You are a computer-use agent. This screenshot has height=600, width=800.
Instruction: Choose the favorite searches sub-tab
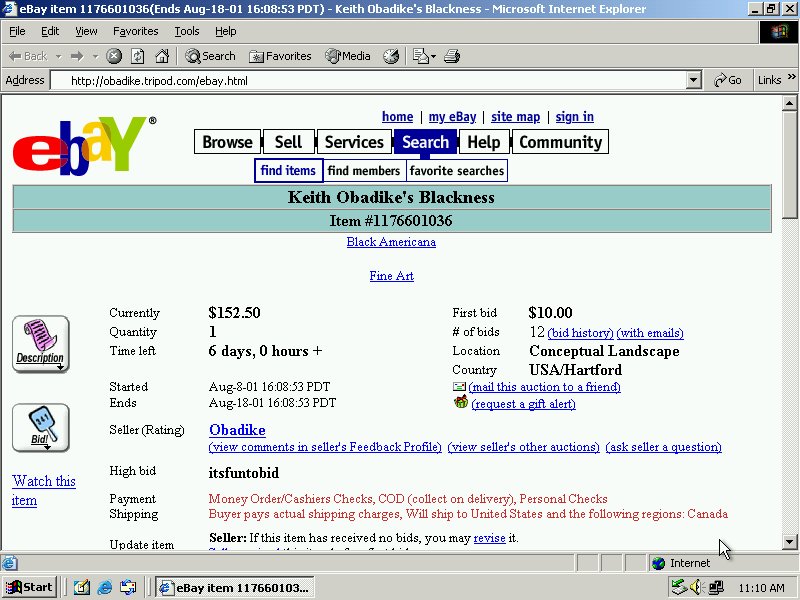tap(457, 170)
